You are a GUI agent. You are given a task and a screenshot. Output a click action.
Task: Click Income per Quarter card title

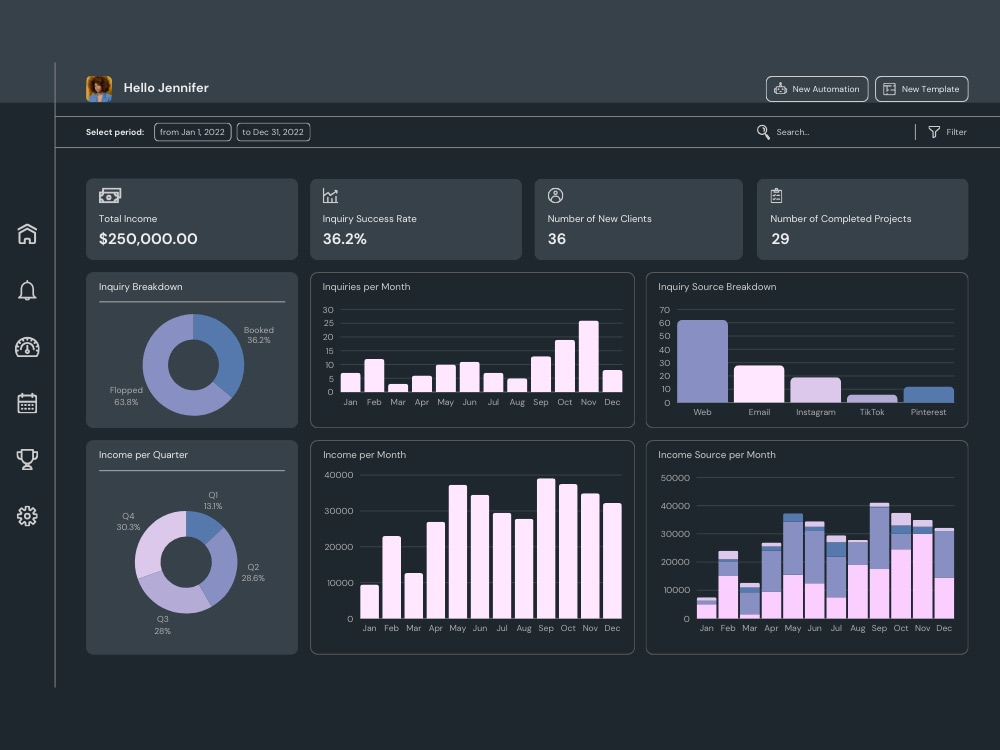[x=143, y=455]
